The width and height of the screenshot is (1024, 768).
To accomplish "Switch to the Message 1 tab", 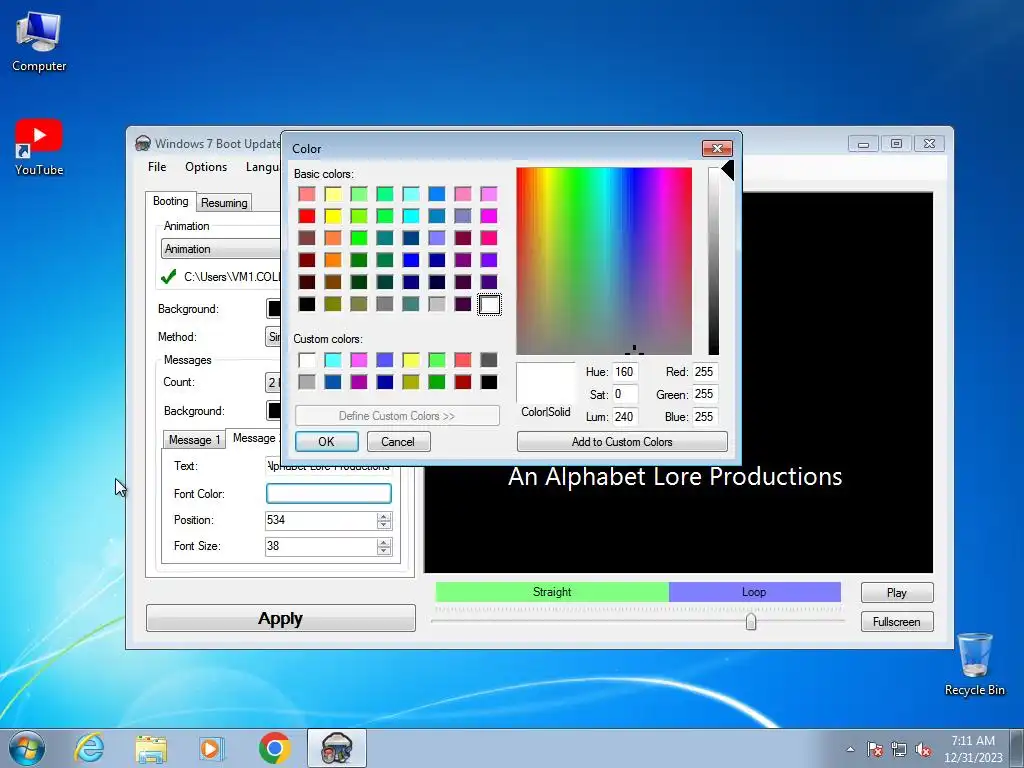I will coord(194,440).
